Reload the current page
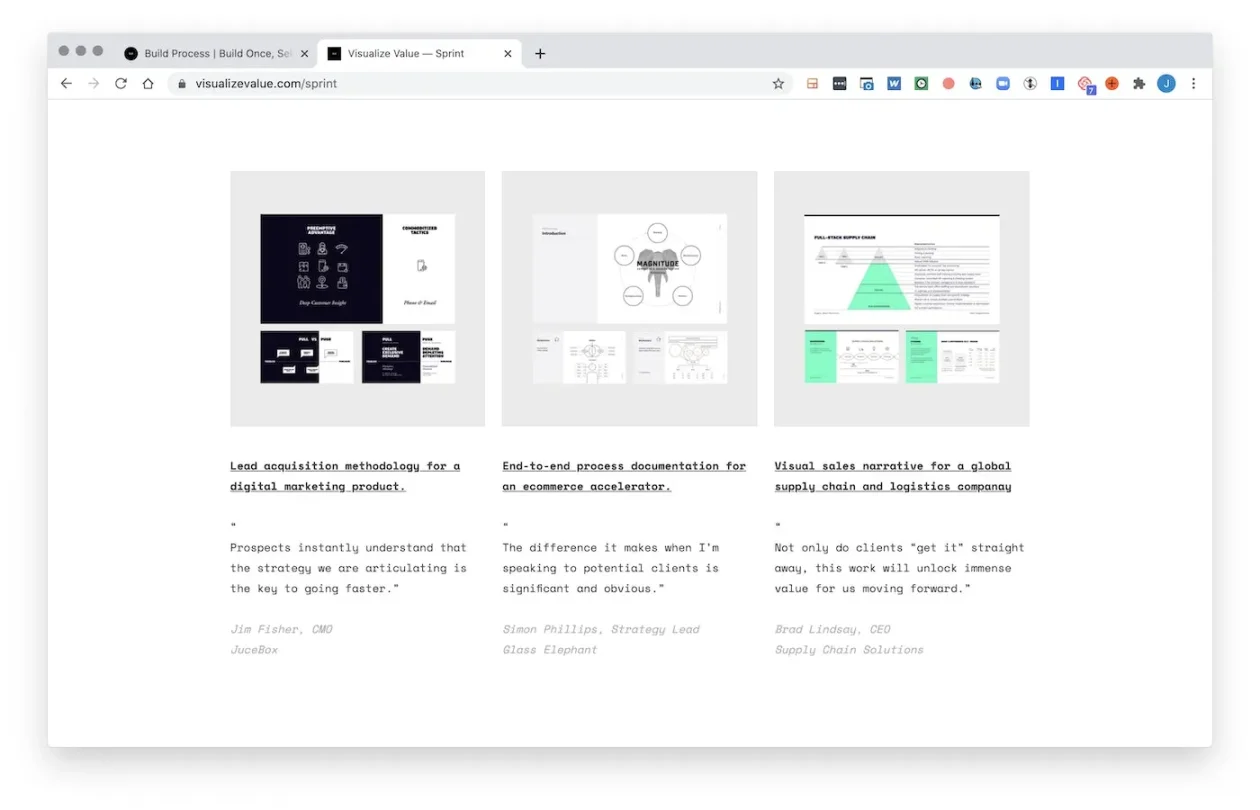The width and height of the screenshot is (1260, 810). (121, 84)
